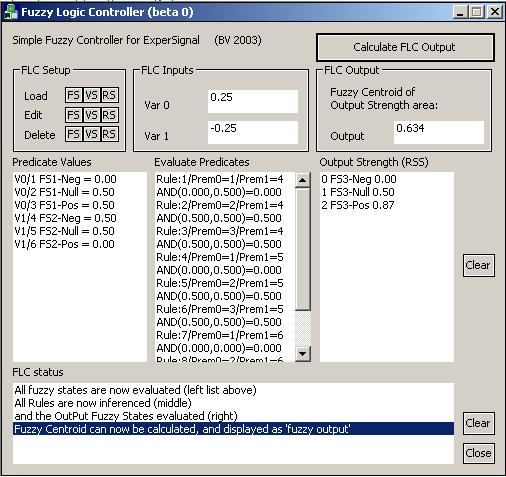This screenshot has width=506, height=477.
Task: Select 'Rule:4/Prem0=1/Prem1=5' row
Action: 225,257
